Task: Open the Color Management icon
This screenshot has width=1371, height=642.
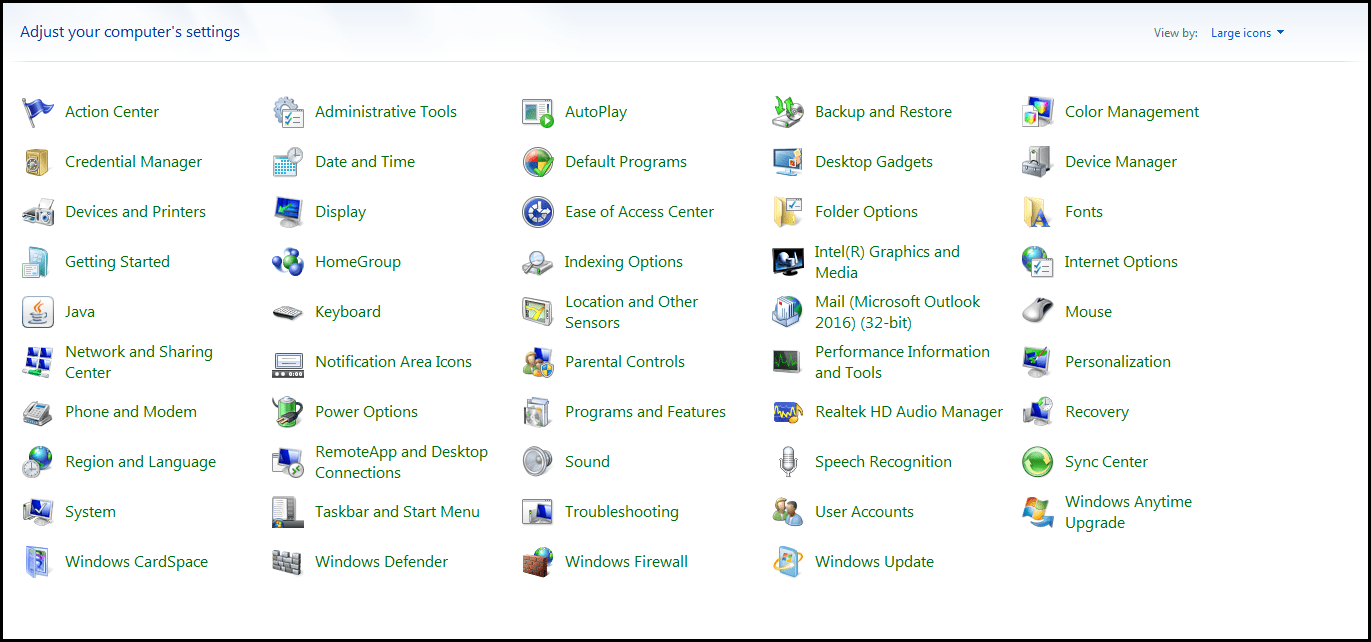Action: [1038, 112]
